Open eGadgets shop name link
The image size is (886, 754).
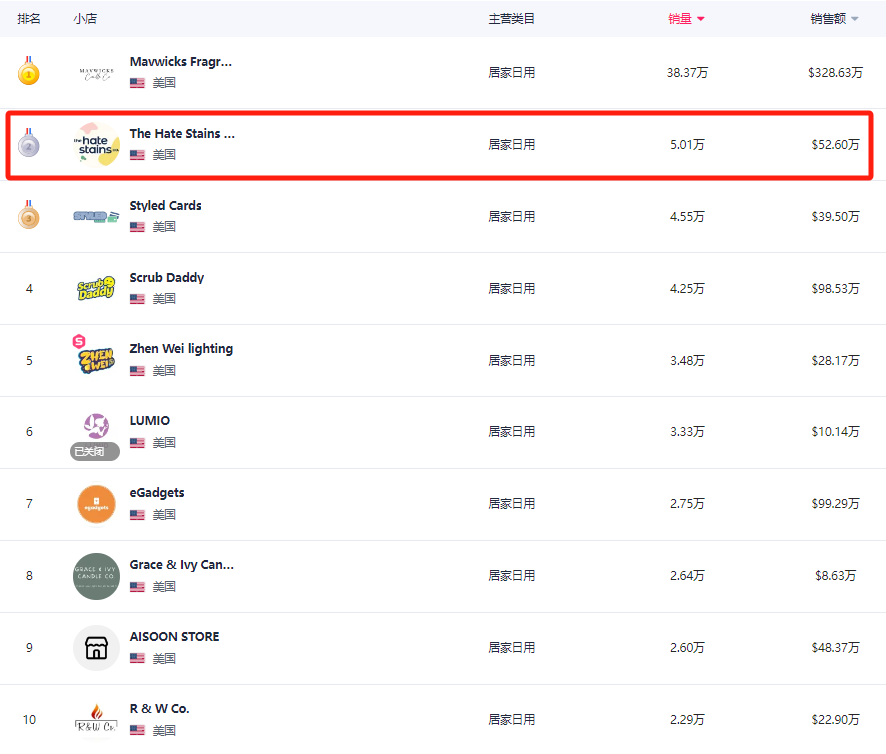pyautogui.click(x=156, y=493)
